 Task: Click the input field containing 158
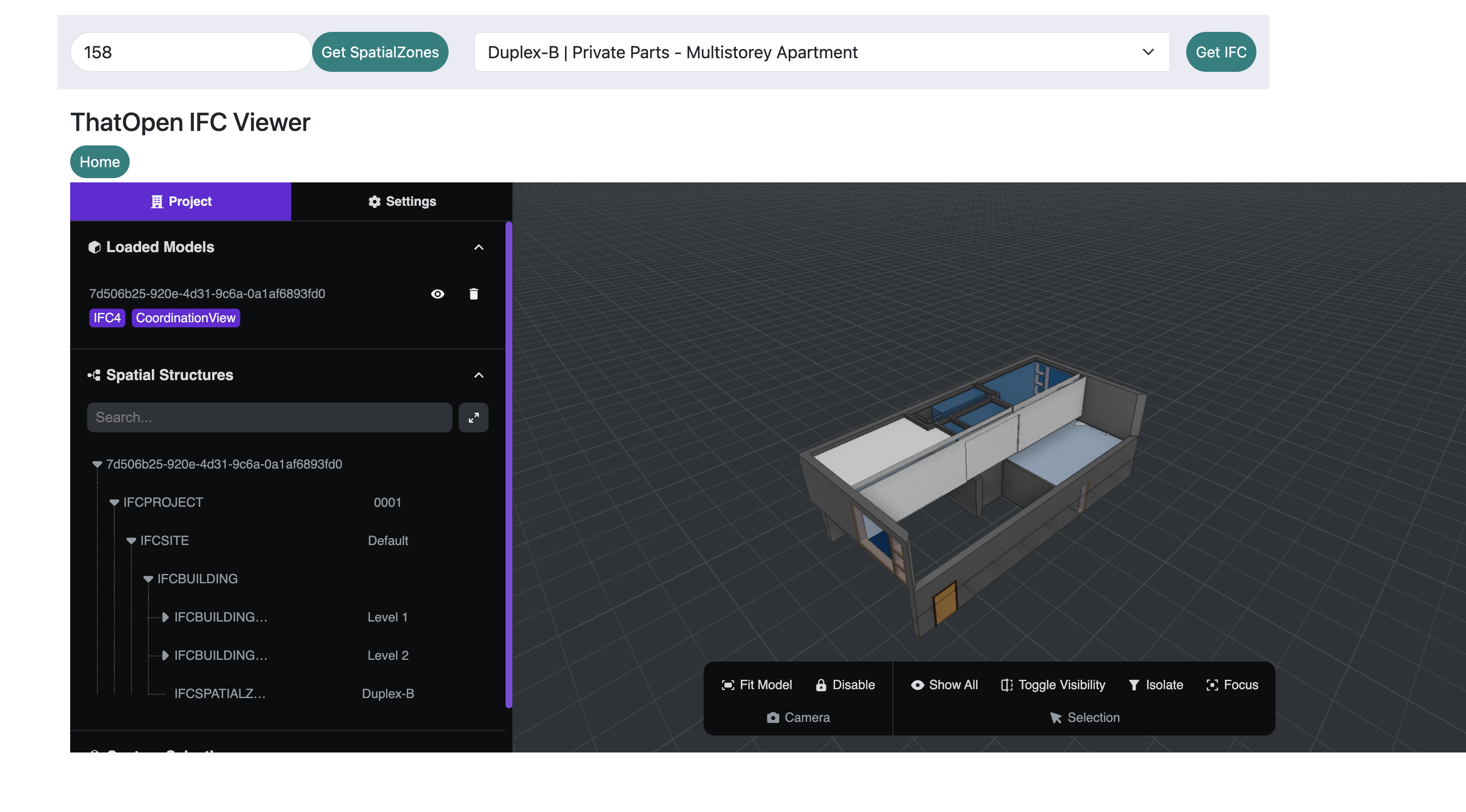pyautogui.click(x=190, y=52)
